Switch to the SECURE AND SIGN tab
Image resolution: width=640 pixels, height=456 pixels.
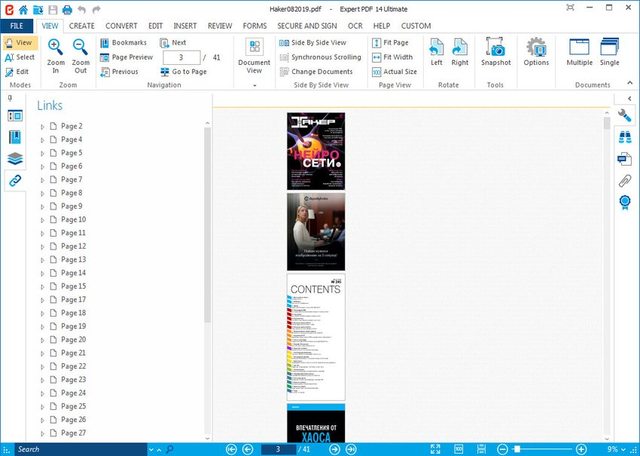(309, 25)
